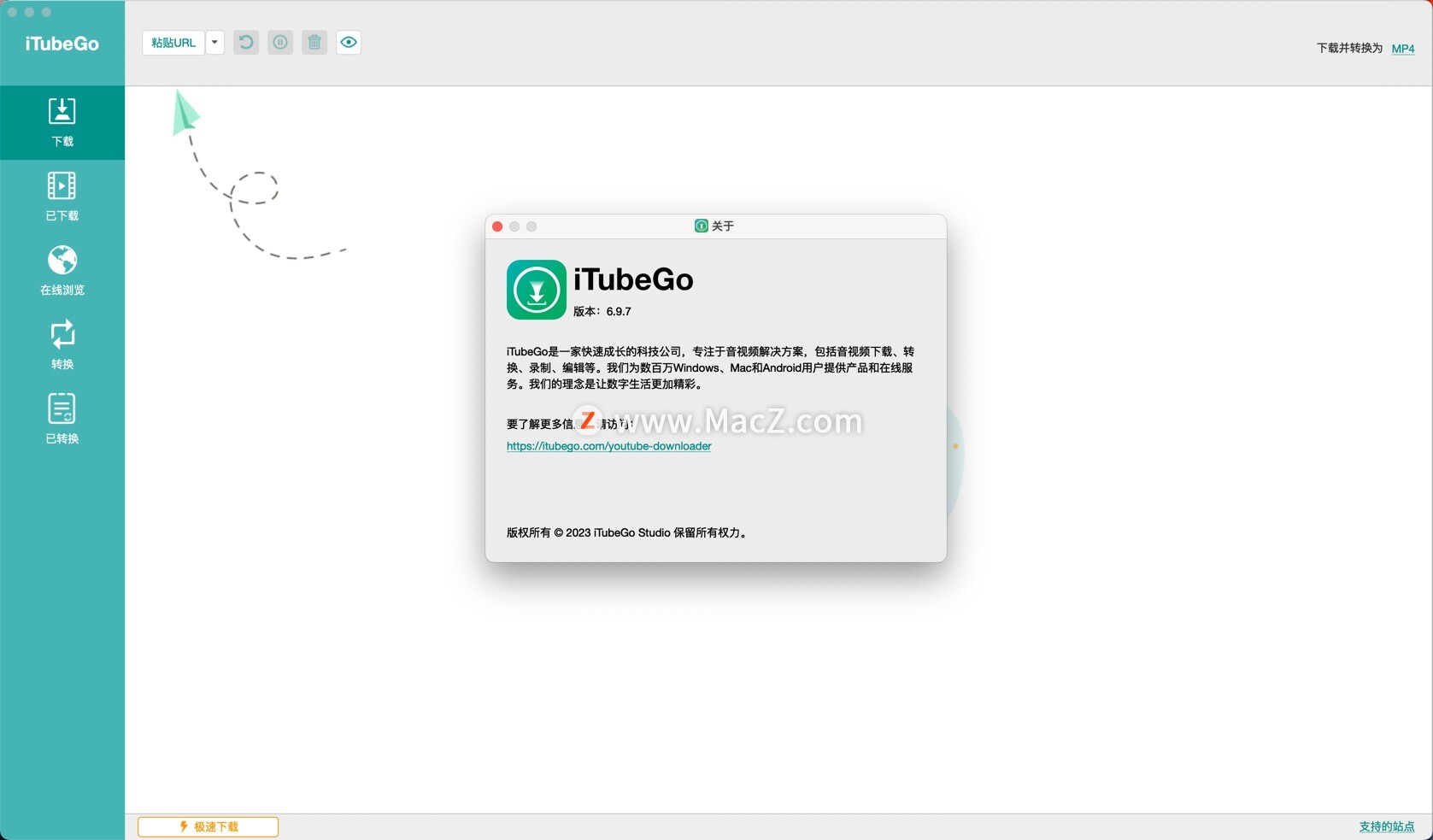Click the 下载并转换为 label
The image size is (1433, 840).
(1349, 48)
